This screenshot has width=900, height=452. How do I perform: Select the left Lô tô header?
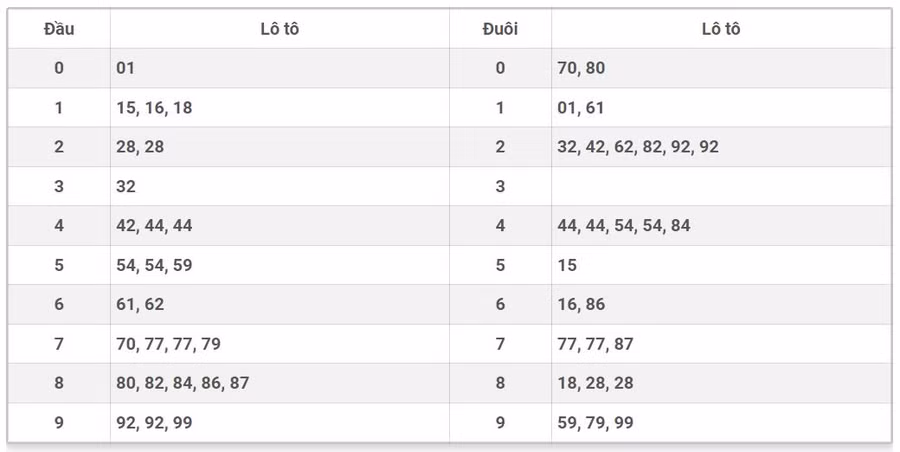coord(279,29)
